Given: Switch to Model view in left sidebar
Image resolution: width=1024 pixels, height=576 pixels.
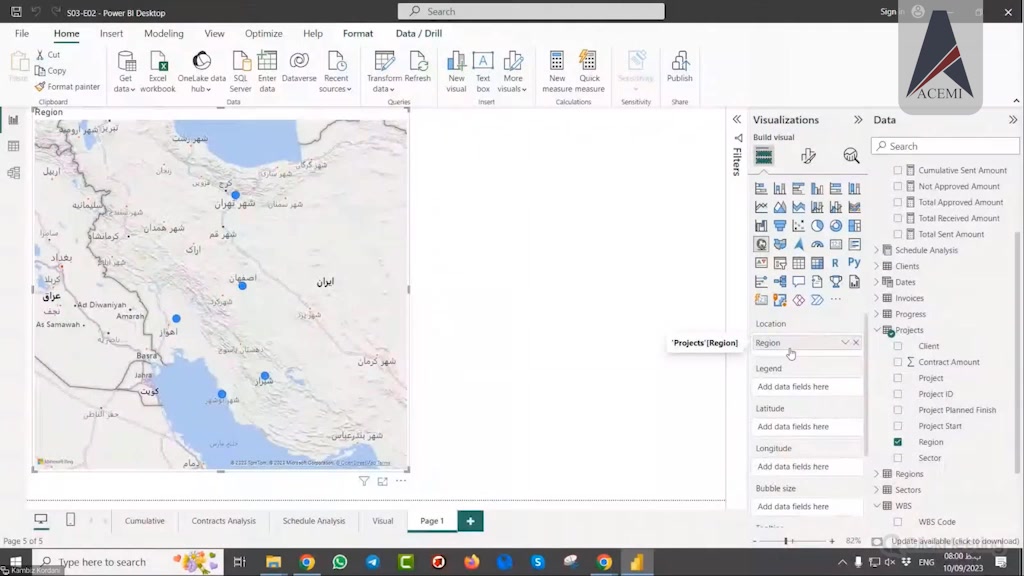Looking at the screenshot, I should tap(14, 172).
